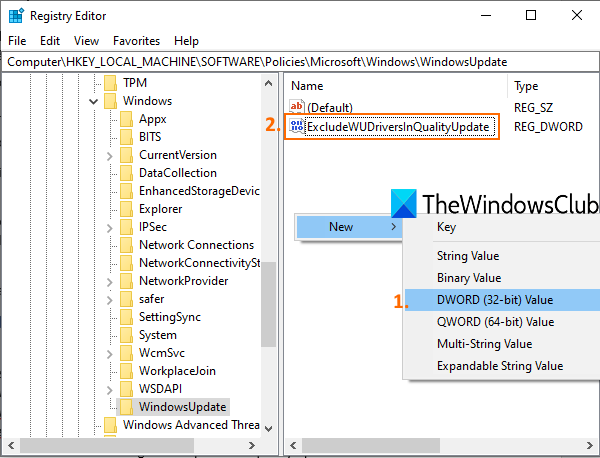
Task: Click the (Default) string value icon
Action: (297, 106)
